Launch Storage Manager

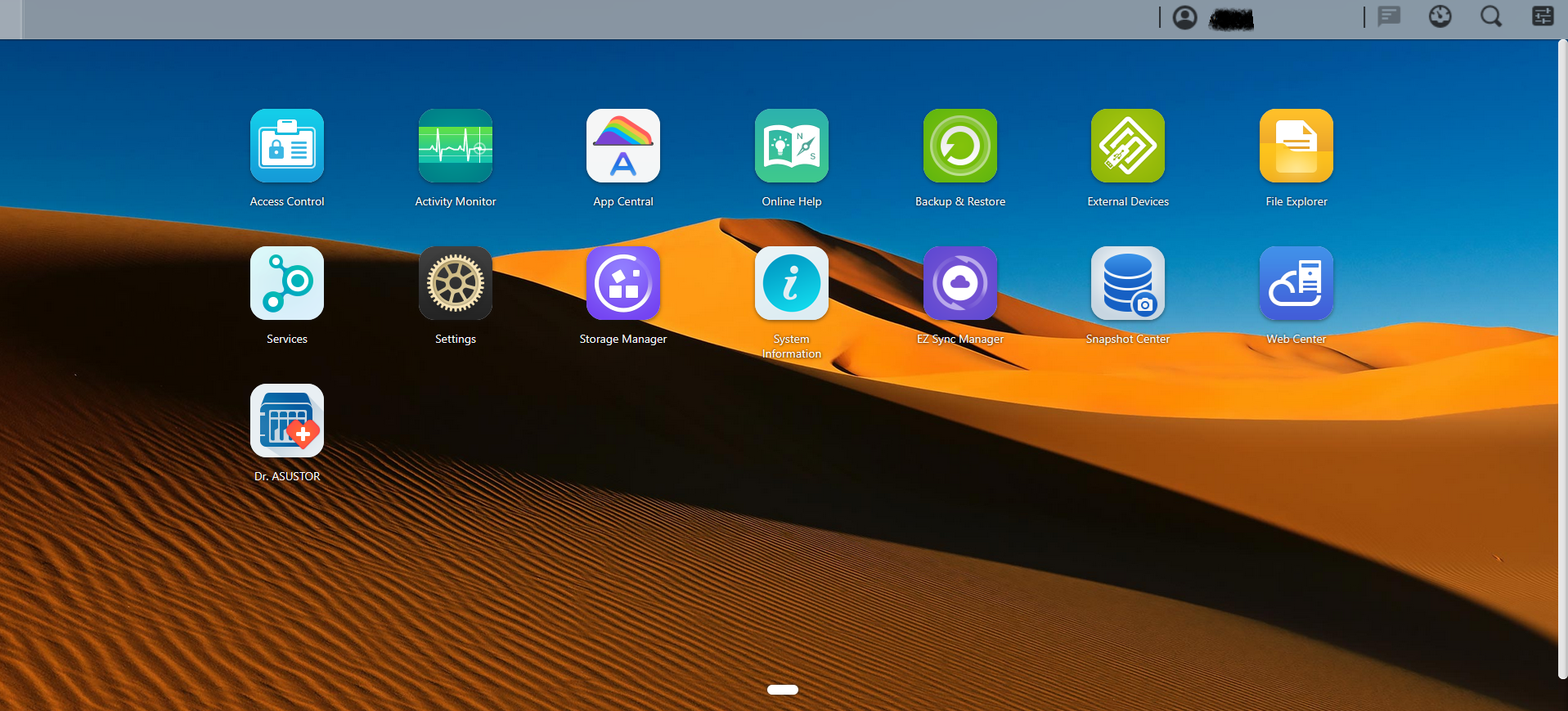pyautogui.click(x=623, y=283)
